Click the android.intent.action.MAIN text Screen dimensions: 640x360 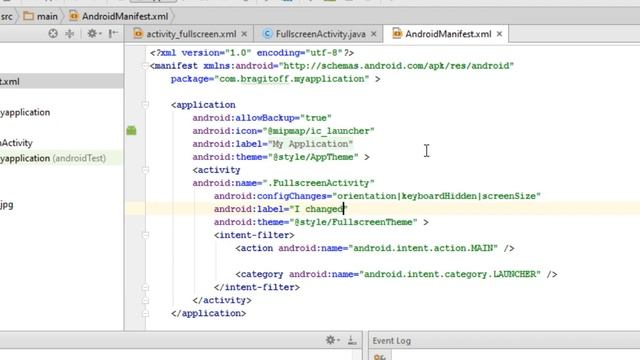point(423,248)
